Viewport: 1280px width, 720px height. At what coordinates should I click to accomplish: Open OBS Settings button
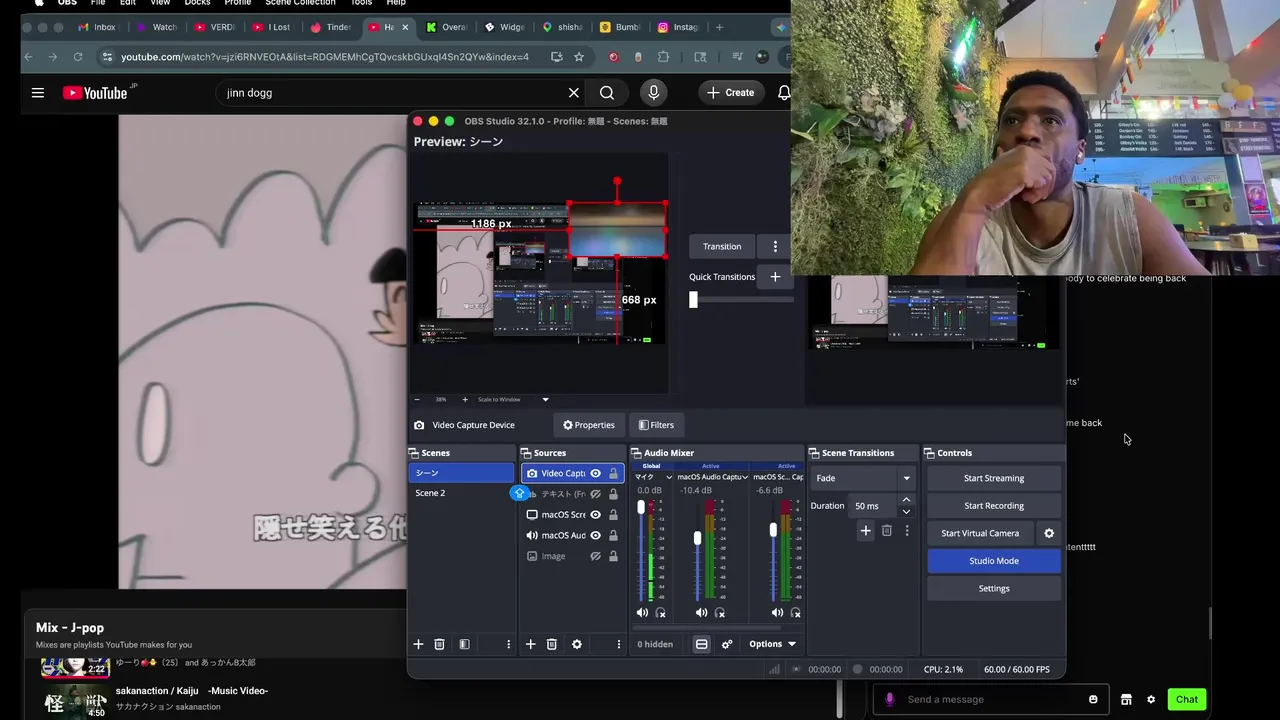[994, 588]
